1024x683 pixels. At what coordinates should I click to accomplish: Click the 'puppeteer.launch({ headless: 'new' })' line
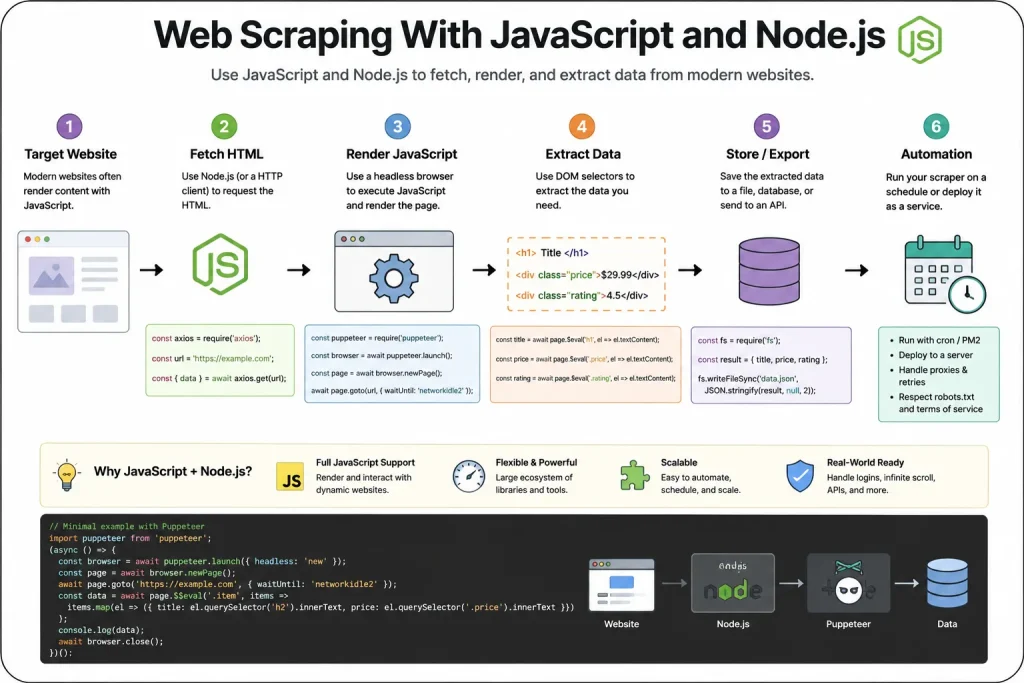[202, 561]
